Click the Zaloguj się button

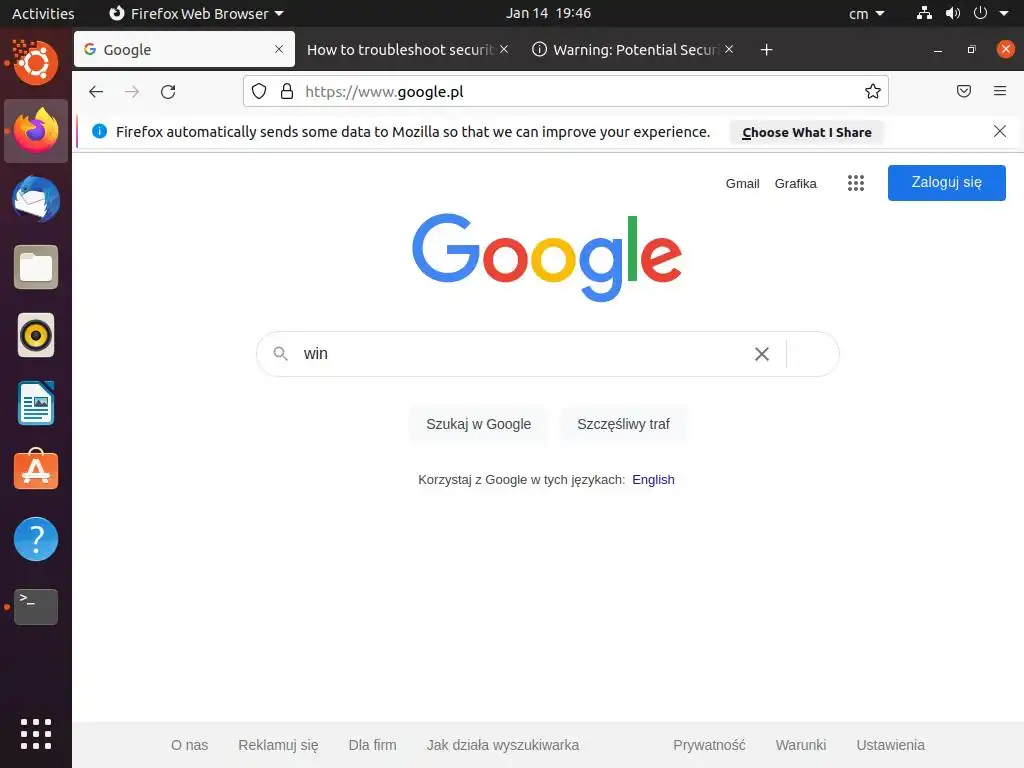coord(946,183)
